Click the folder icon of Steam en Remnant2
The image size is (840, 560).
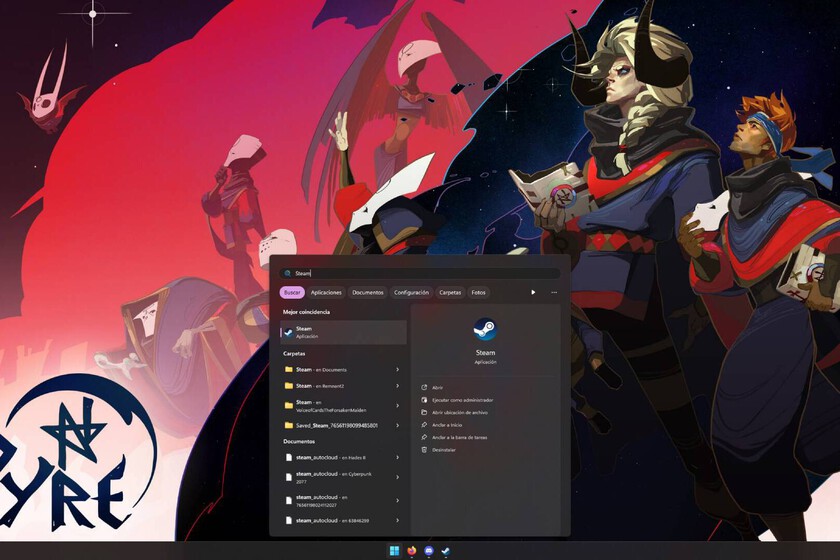click(289, 386)
